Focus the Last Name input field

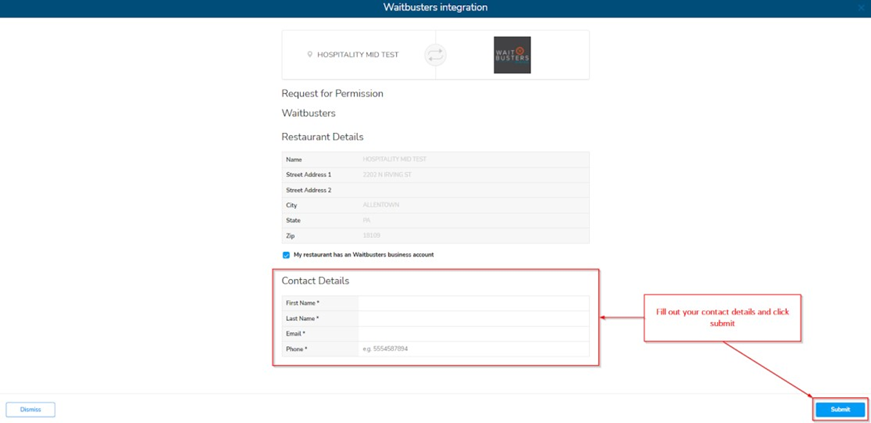click(474, 319)
